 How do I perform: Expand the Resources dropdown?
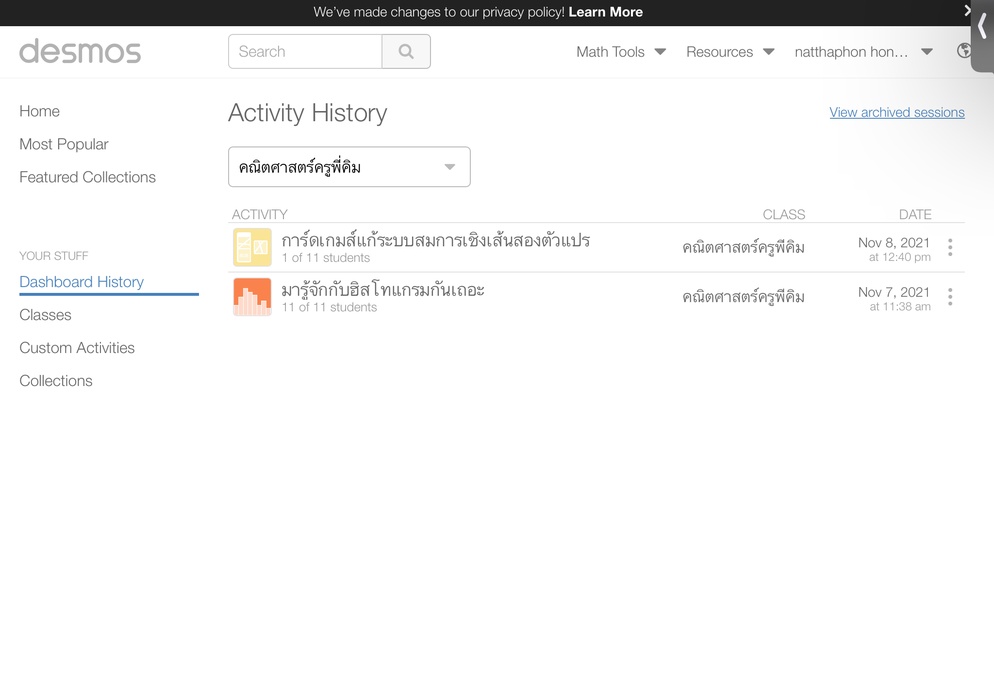[730, 52]
